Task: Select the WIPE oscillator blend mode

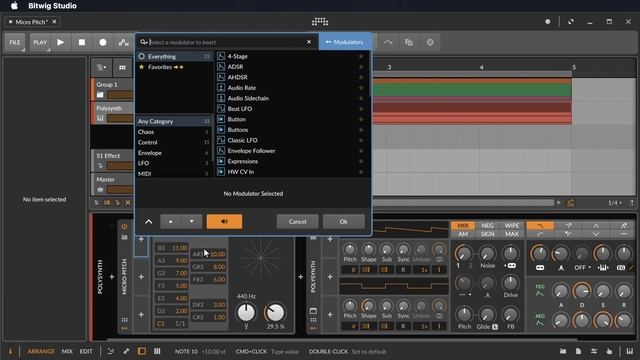Action: pos(512,225)
